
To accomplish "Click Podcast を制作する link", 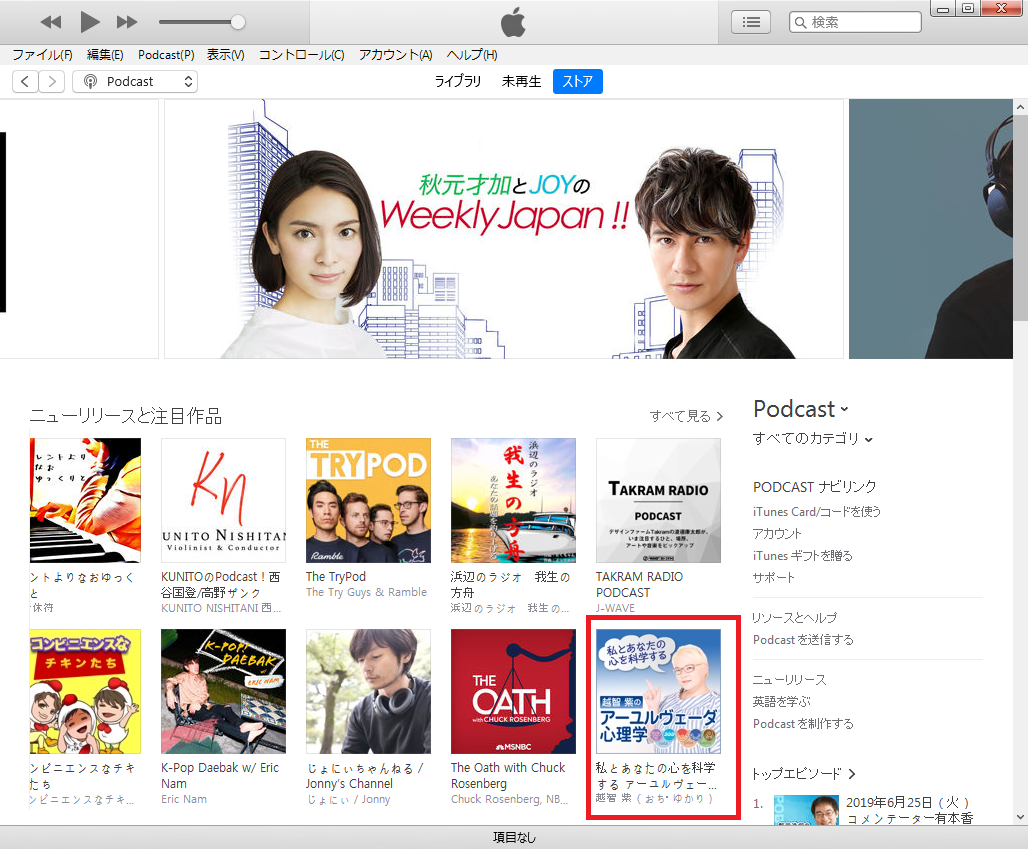I will click(803, 724).
